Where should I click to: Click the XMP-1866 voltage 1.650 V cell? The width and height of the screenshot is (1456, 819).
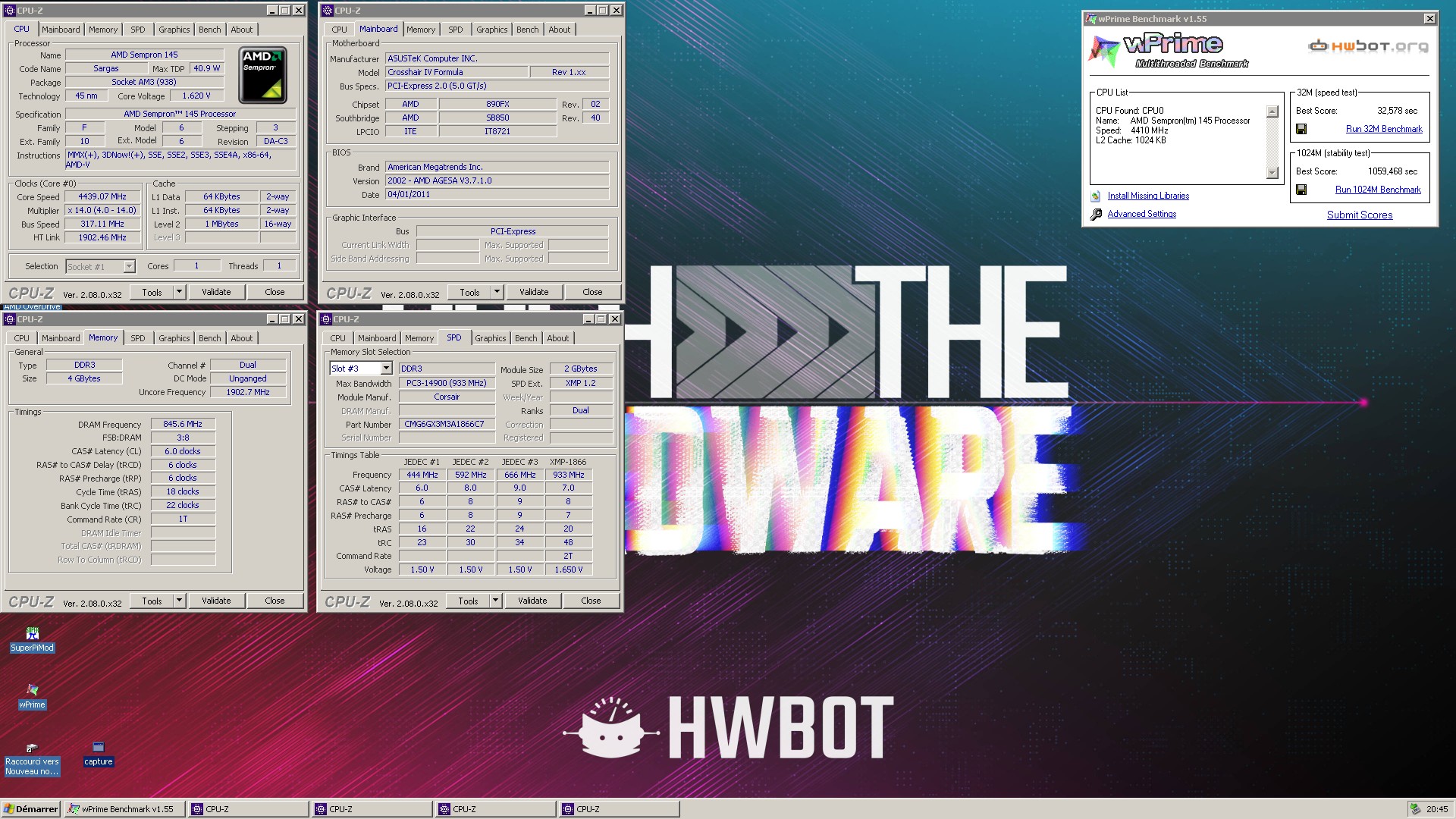569,570
